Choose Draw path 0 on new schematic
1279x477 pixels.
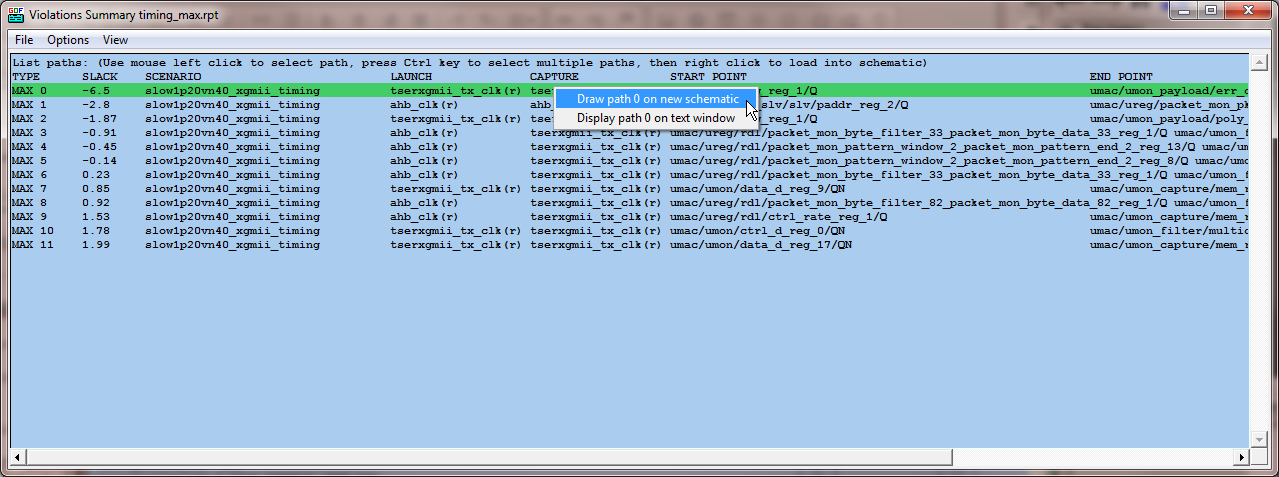[657, 99]
